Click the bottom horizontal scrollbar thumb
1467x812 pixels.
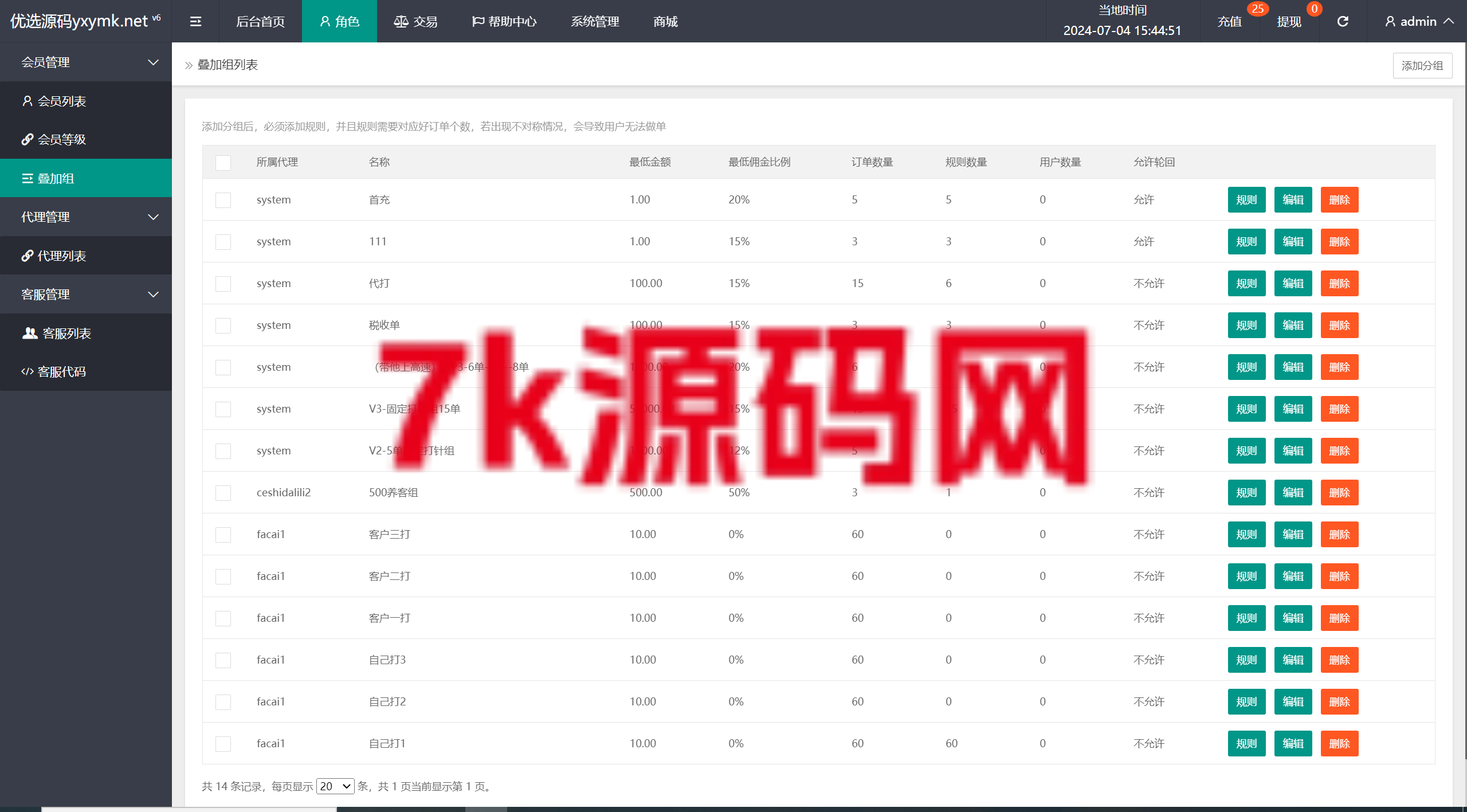click(x=189, y=809)
